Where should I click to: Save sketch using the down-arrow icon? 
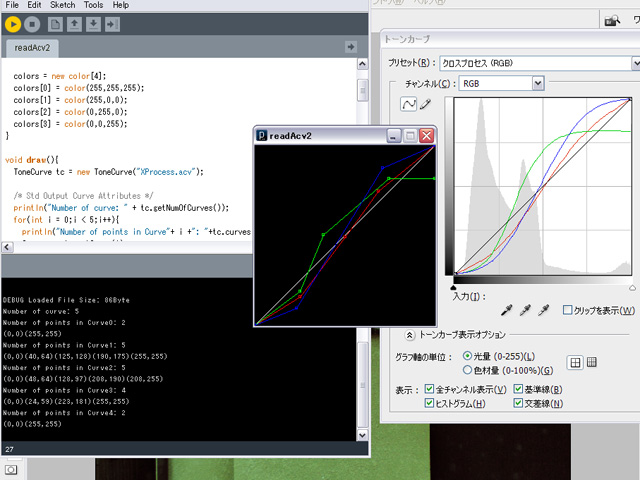[x=93, y=24]
